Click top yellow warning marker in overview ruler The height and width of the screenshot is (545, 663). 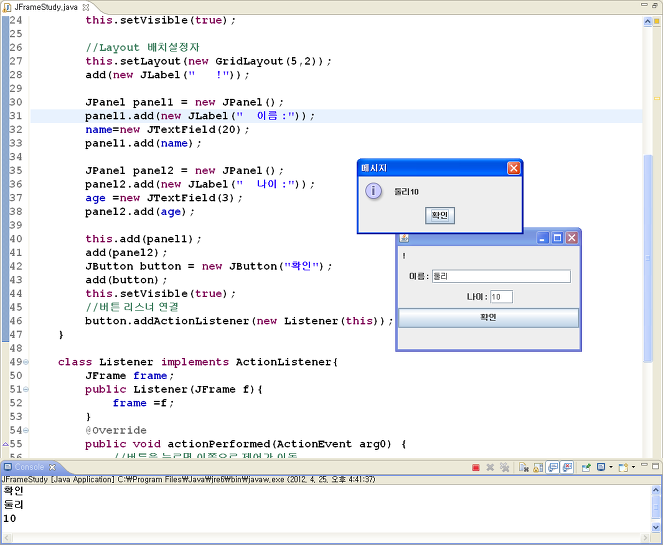(657, 21)
